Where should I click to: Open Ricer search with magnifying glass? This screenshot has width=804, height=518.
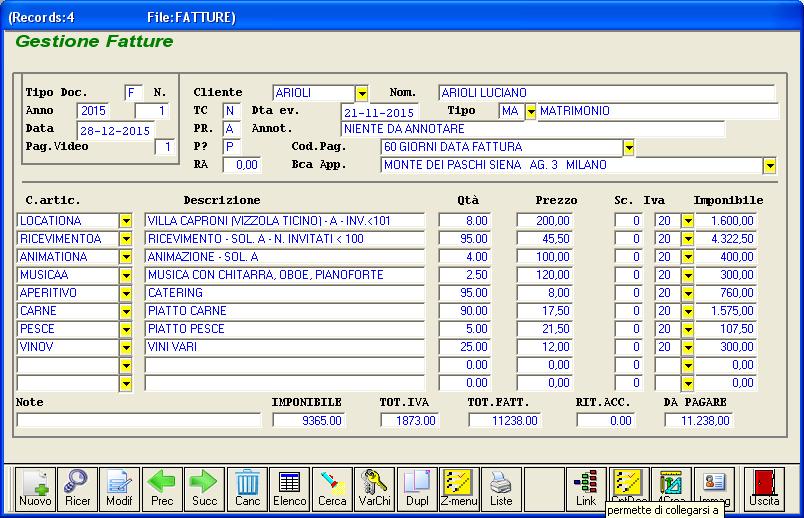coord(77,489)
